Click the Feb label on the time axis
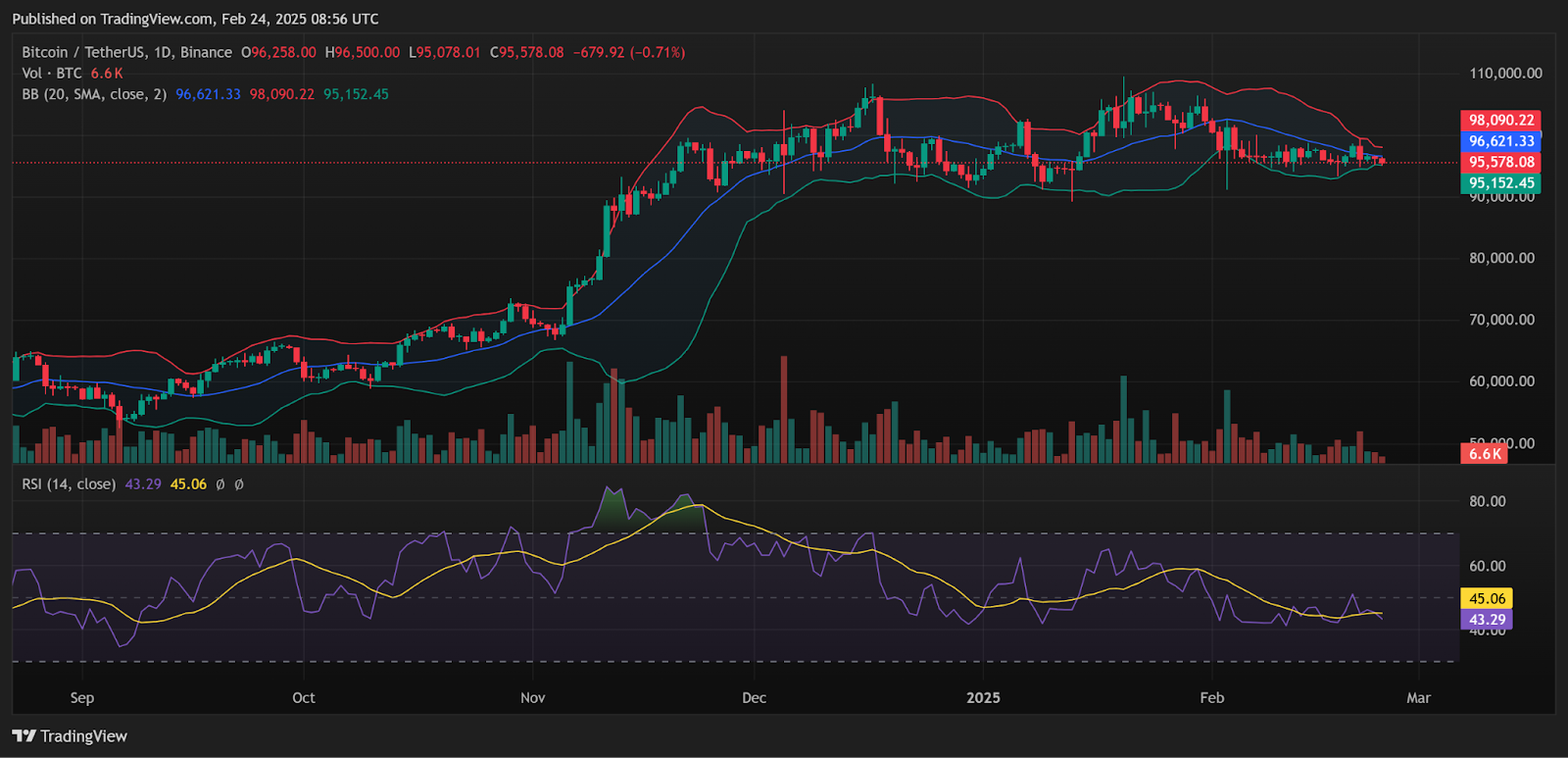 [1212, 698]
